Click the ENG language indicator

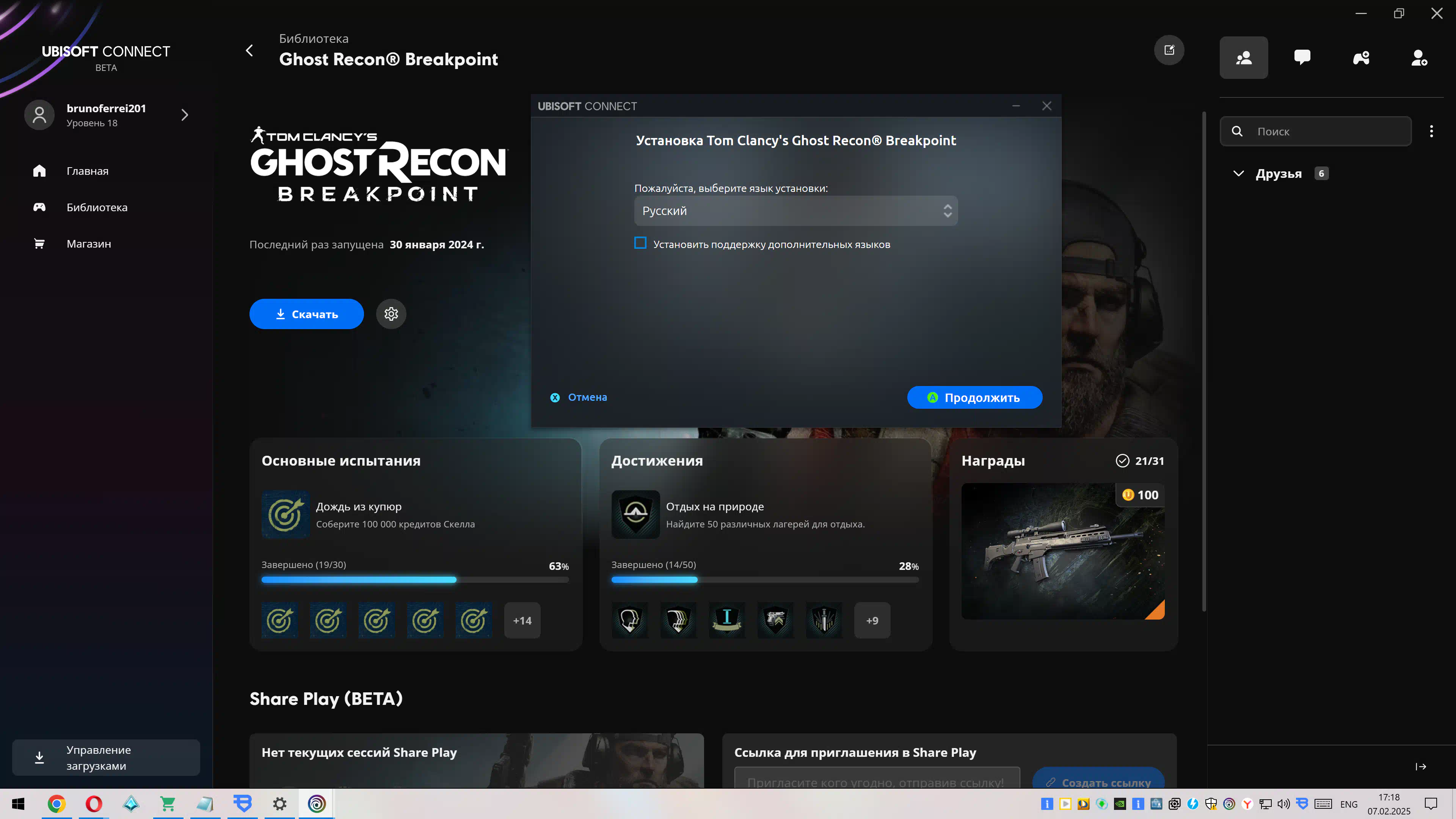(1349, 804)
